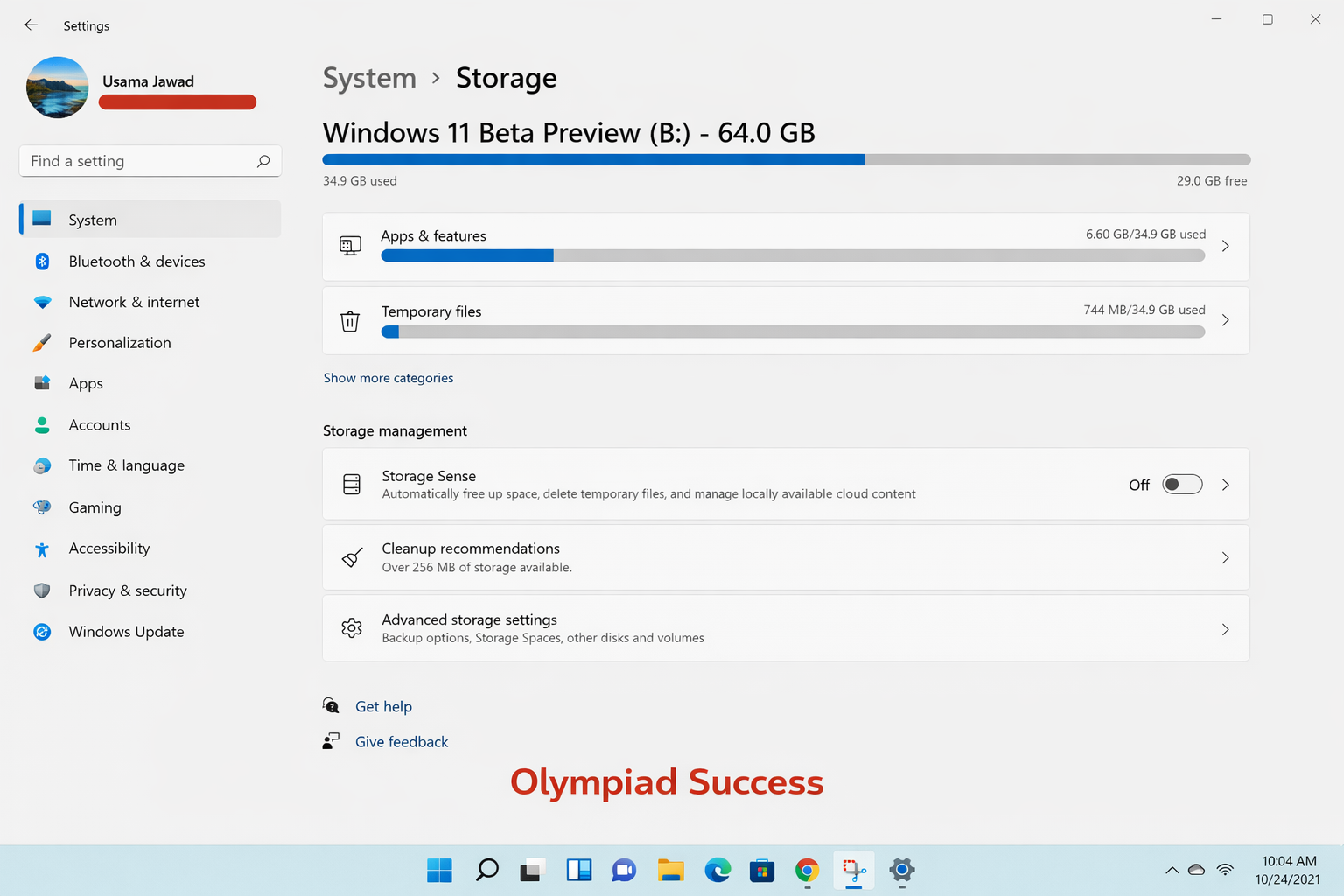Viewport: 1344px width, 896px height.
Task: Click the back arrow in Settings
Action: [31, 25]
